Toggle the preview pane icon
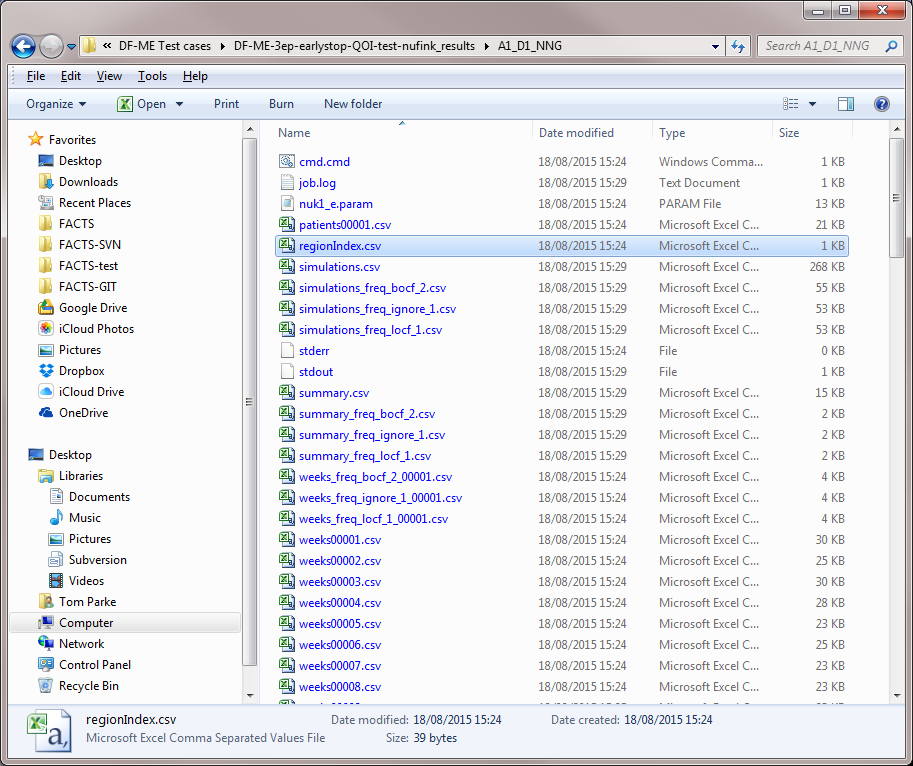This screenshot has width=913, height=766. pyautogui.click(x=846, y=104)
